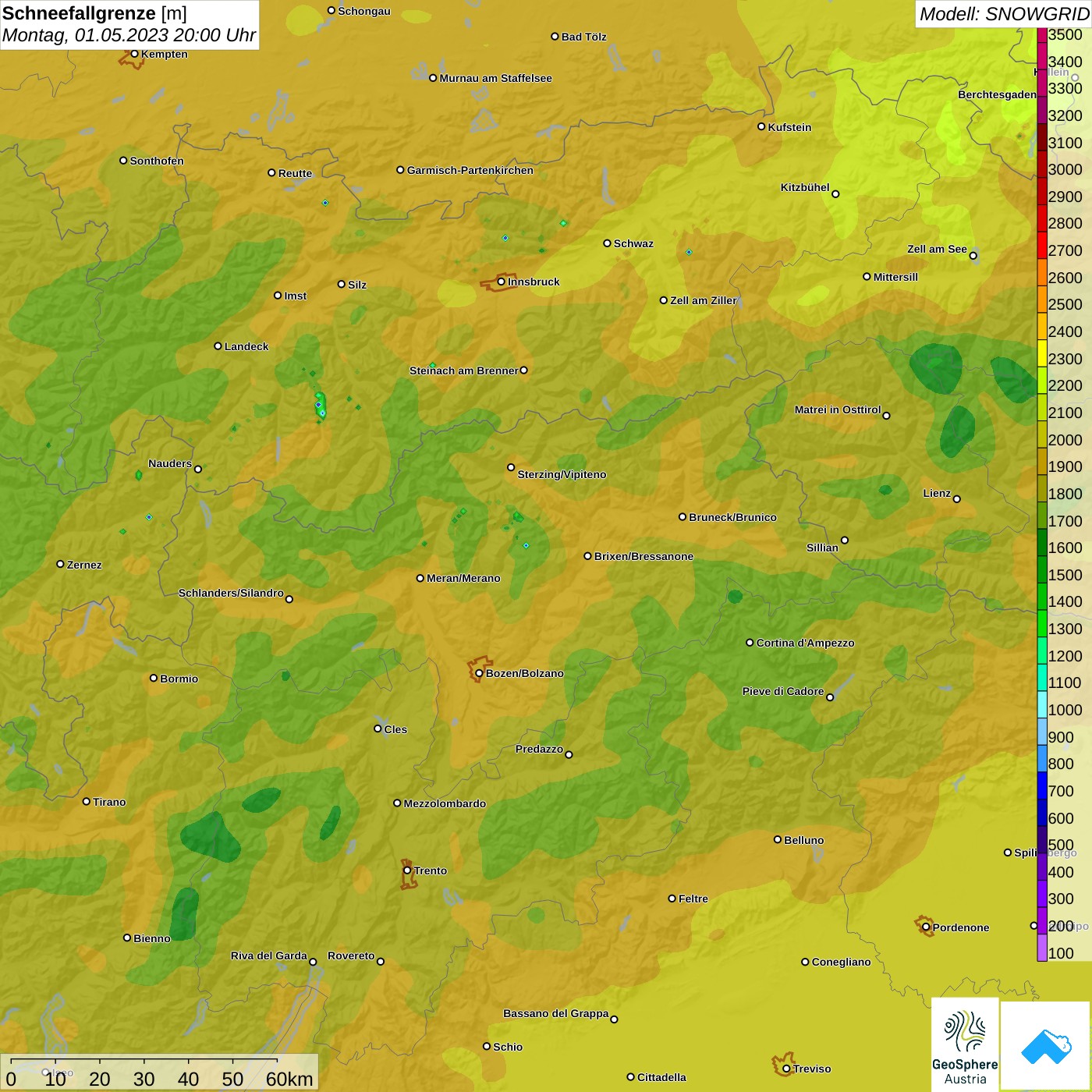Click the Bormio location dot

[x=154, y=678]
